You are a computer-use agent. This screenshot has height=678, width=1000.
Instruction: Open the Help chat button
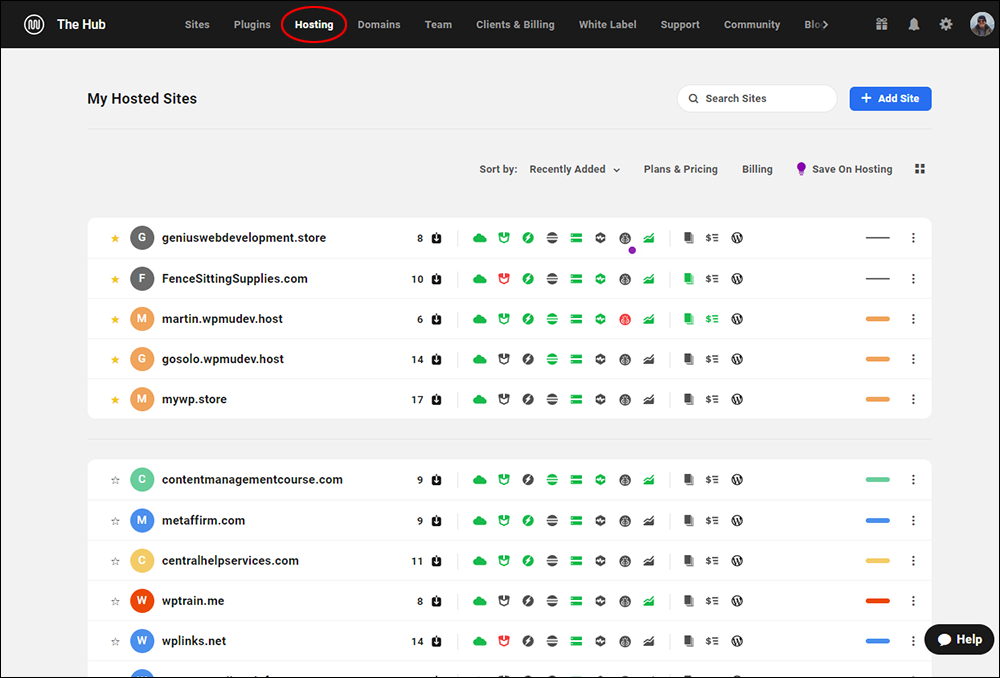pos(959,639)
